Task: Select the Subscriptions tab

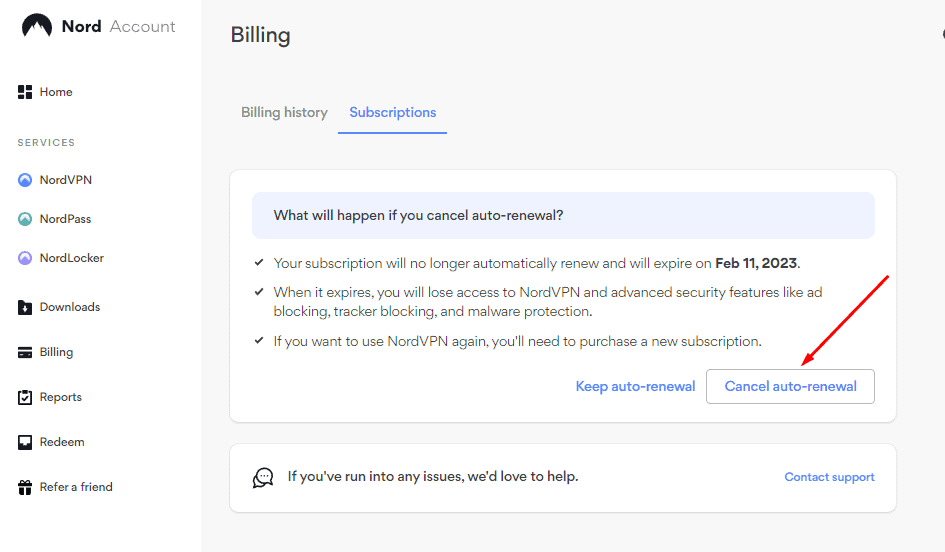Action: 392,113
